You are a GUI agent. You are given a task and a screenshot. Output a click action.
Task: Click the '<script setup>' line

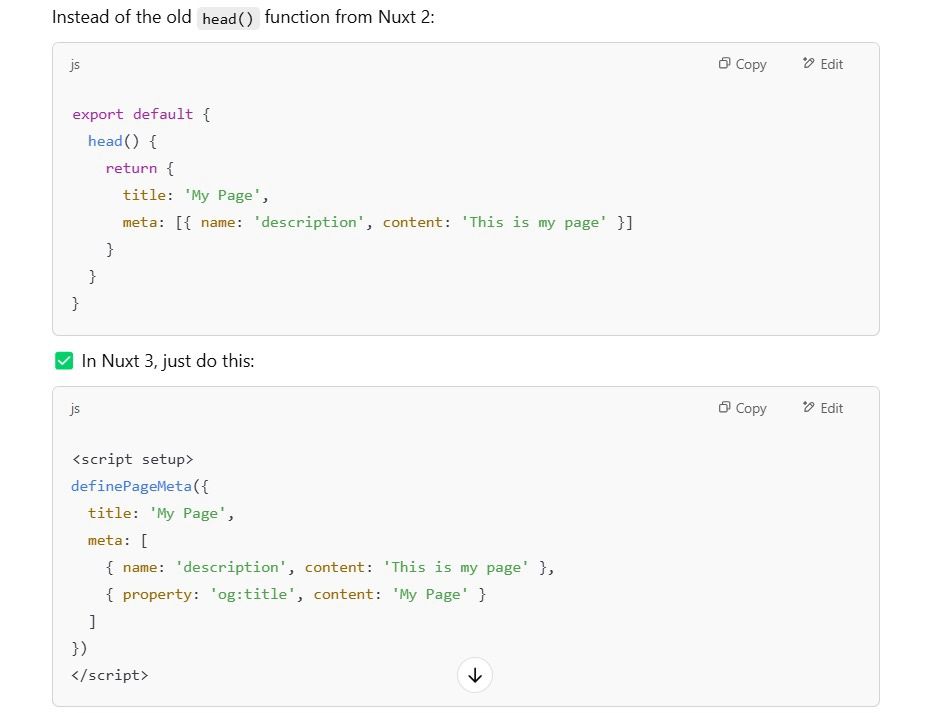coord(132,459)
